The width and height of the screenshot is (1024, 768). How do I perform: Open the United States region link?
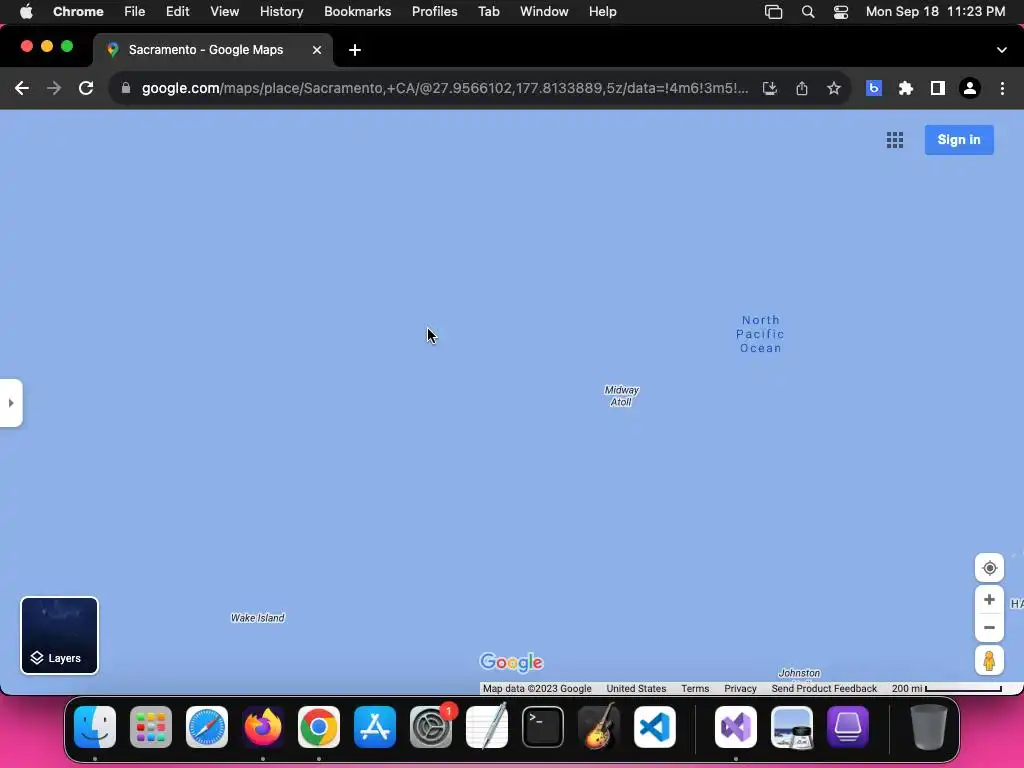[636, 688]
